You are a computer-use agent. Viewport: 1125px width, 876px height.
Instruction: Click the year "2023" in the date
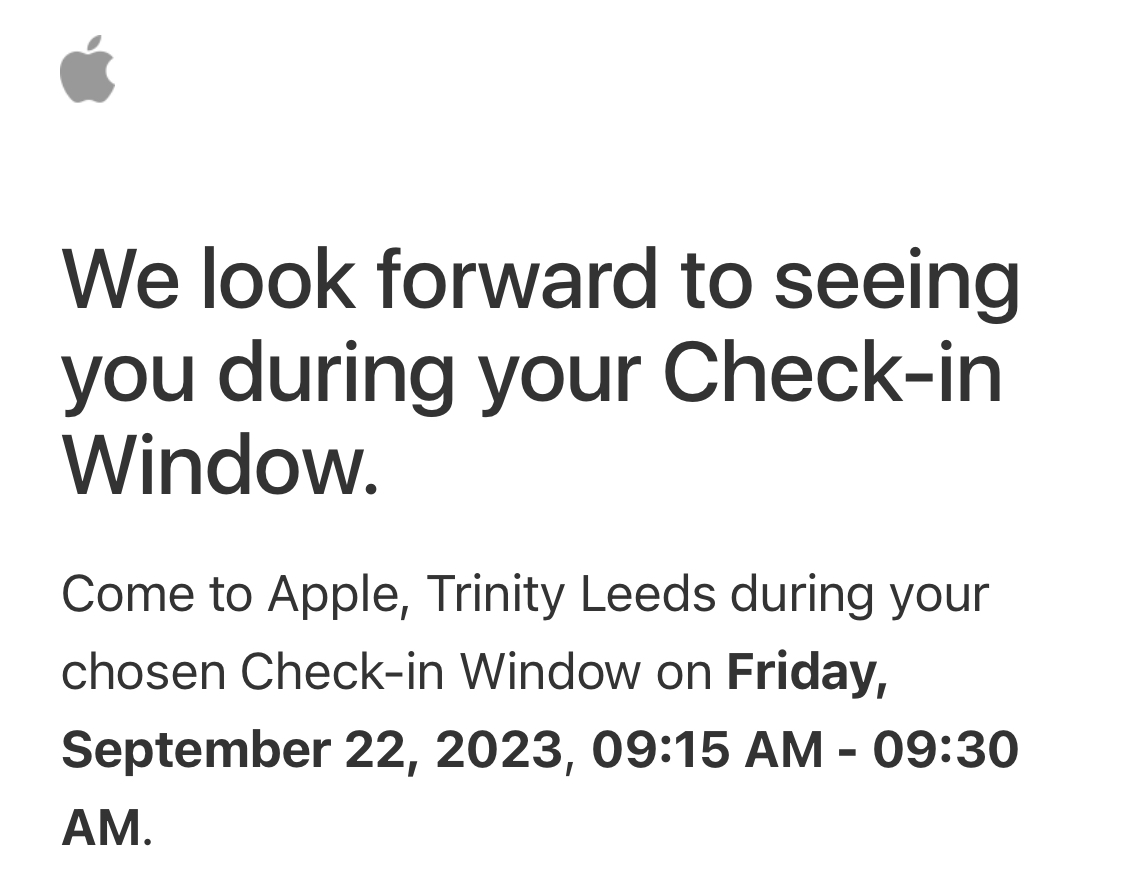click(x=501, y=750)
